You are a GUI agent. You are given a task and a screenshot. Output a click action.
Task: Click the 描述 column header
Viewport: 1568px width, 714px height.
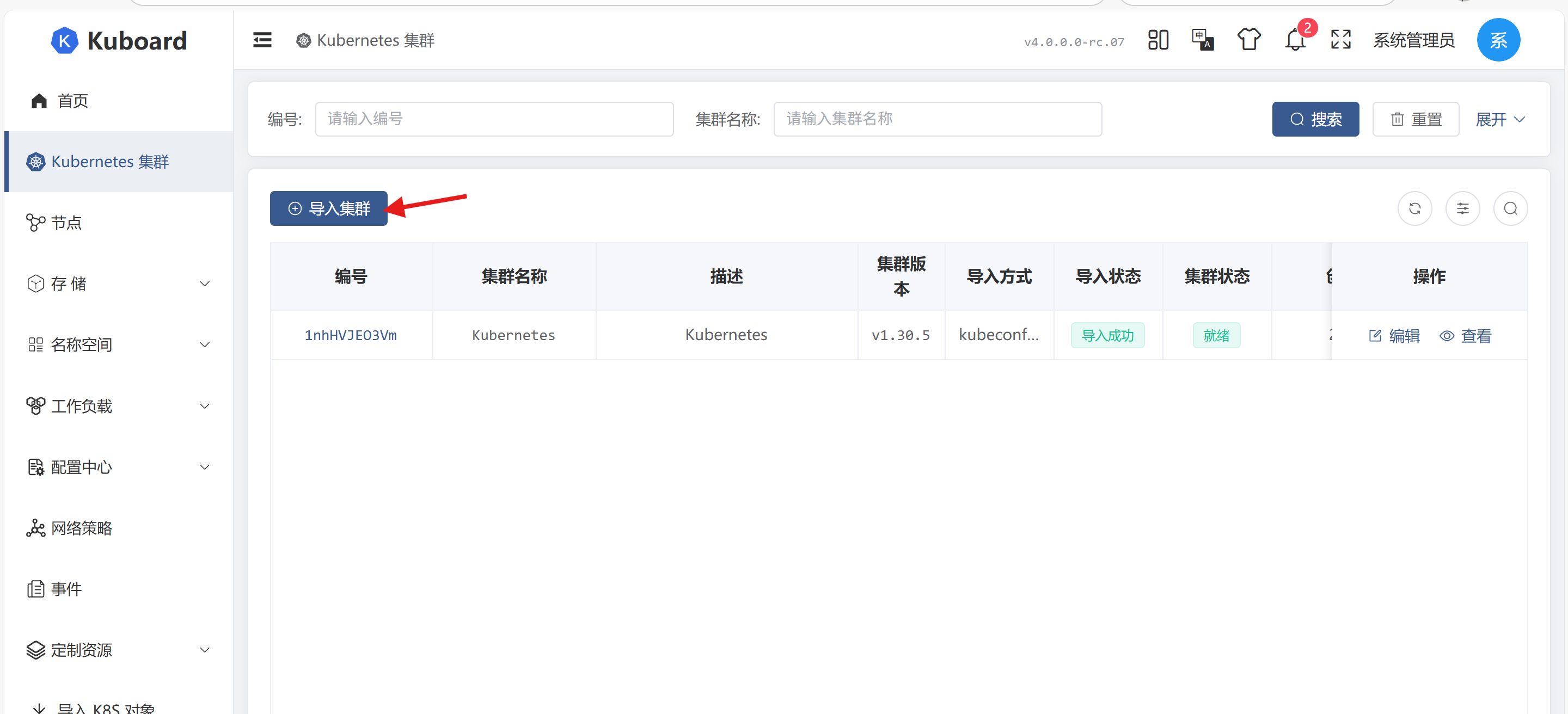(x=726, y=276)
